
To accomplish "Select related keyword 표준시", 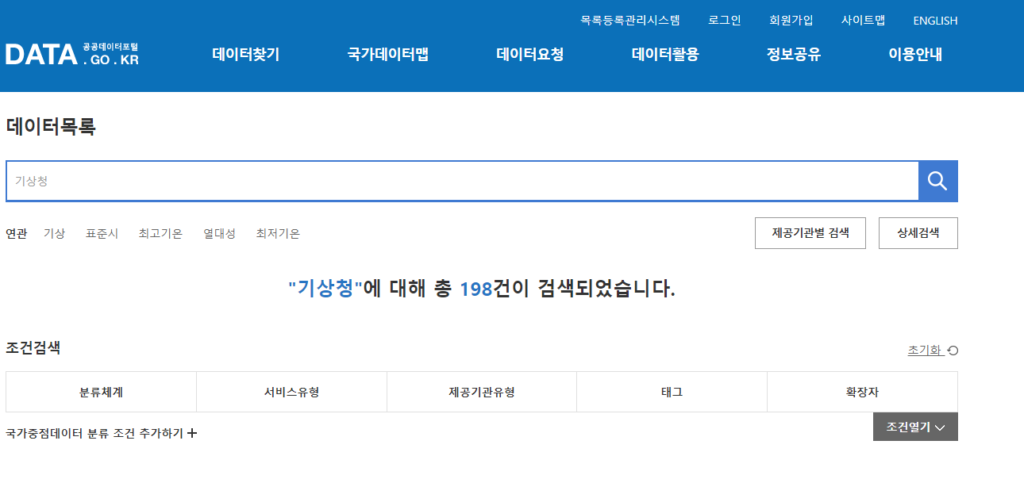I will [x=102, y=234].
